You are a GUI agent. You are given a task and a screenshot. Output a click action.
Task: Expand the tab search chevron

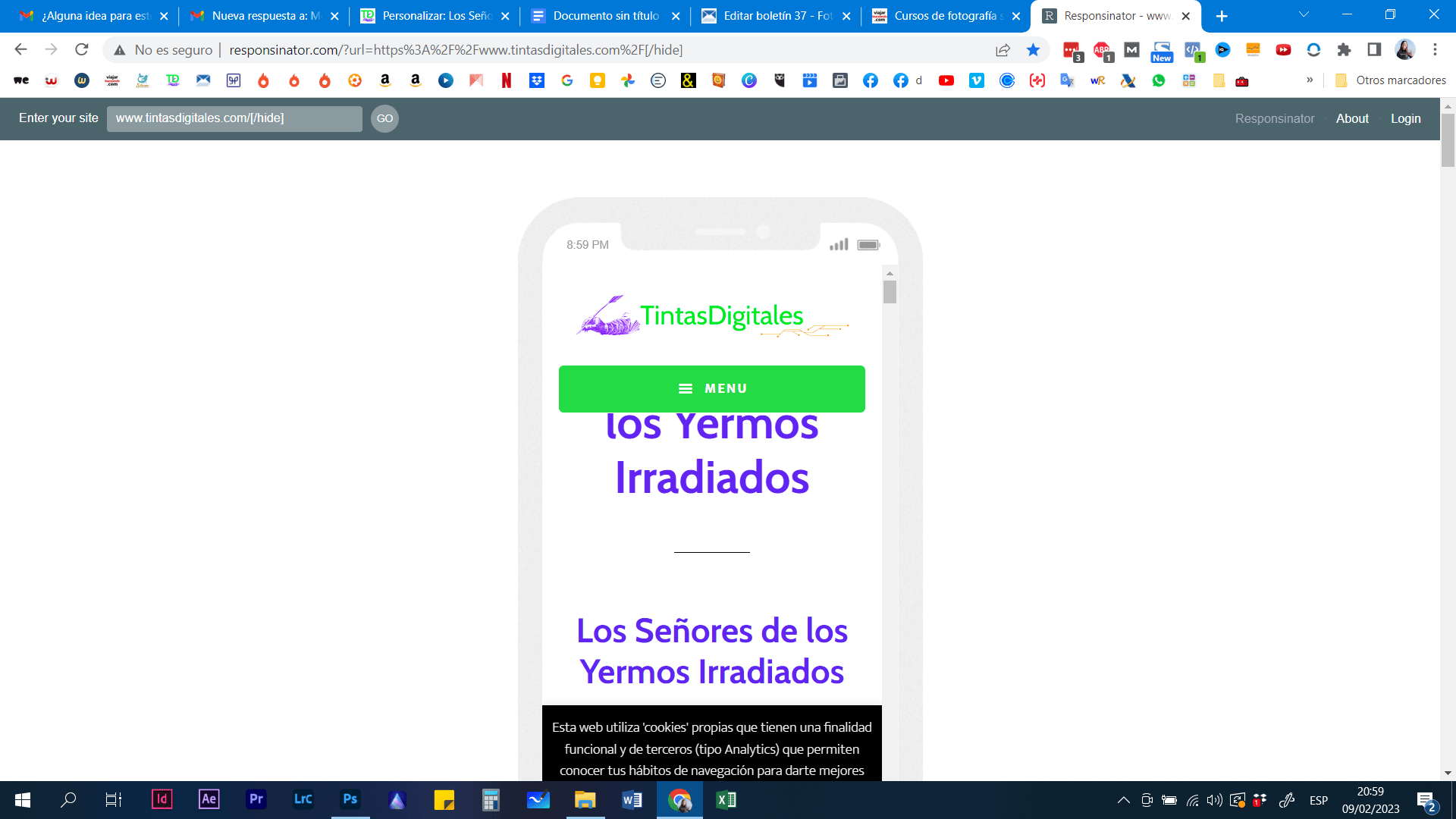click(x=1304, y=15)
